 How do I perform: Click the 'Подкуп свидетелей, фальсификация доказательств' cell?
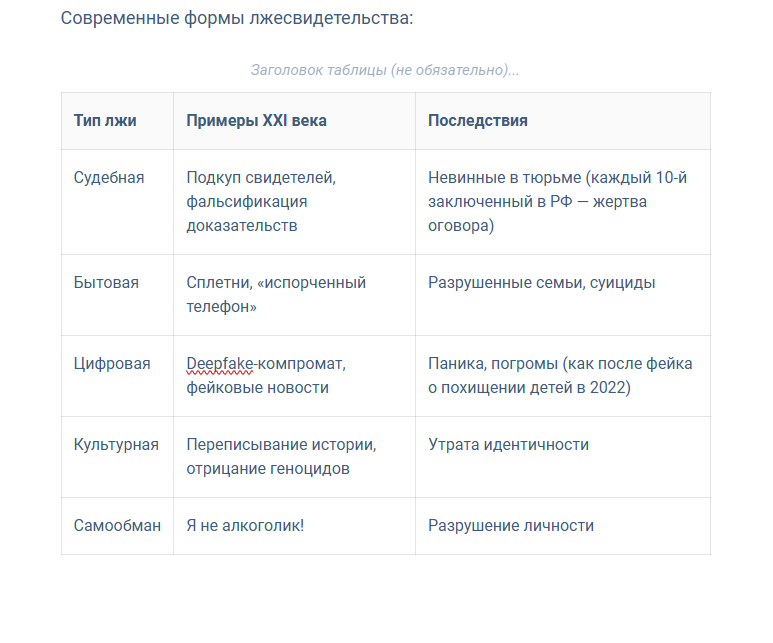pyautogui.click(x=294, y=202)
